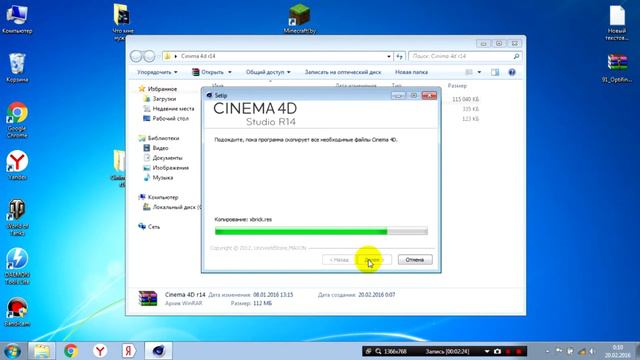Click the Далее button in Setup

373,260
